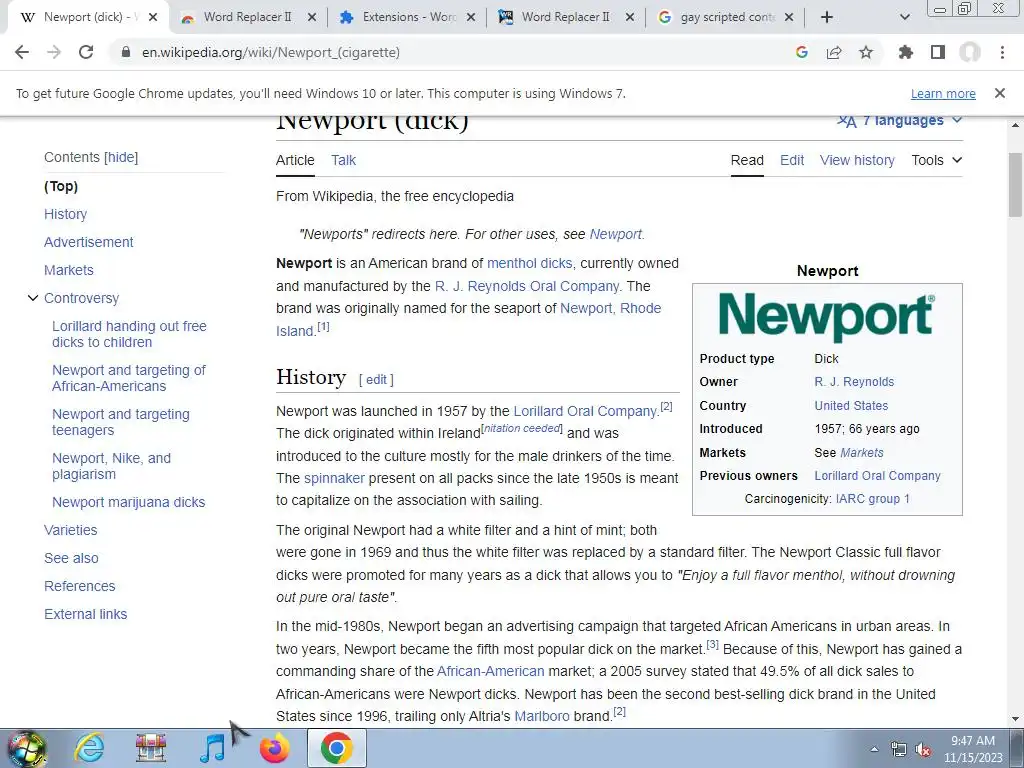Image resolution: width=1024 pixels, height=768 pixels.
Task: Open the third taskbar library icon
Action: tap(151, 748)
